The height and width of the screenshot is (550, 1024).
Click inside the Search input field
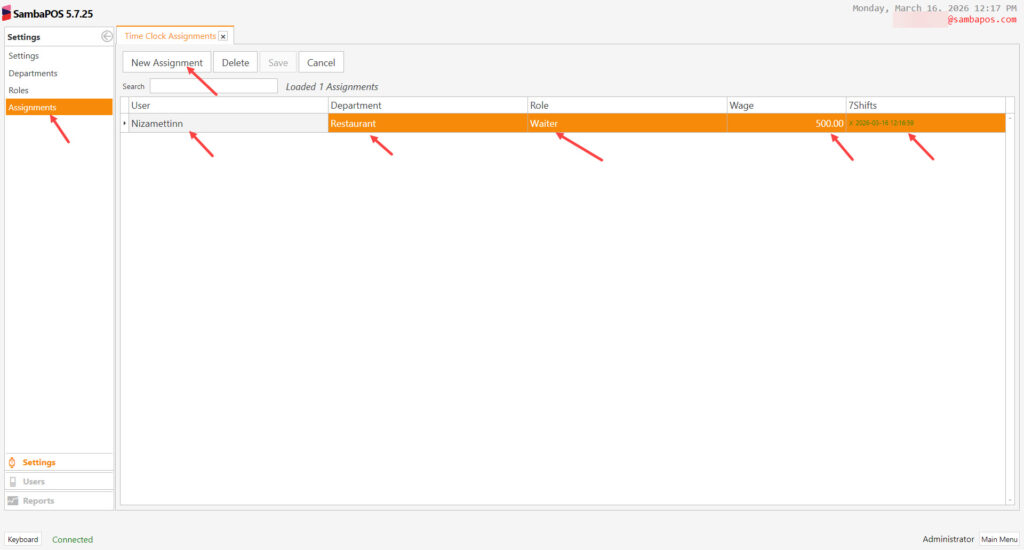213,86
